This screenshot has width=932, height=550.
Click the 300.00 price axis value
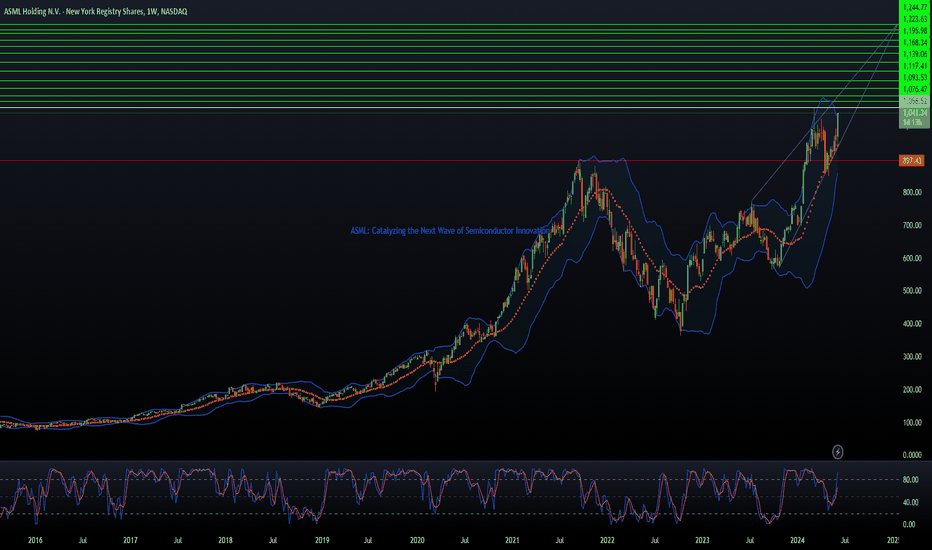(x=912, y=357)
